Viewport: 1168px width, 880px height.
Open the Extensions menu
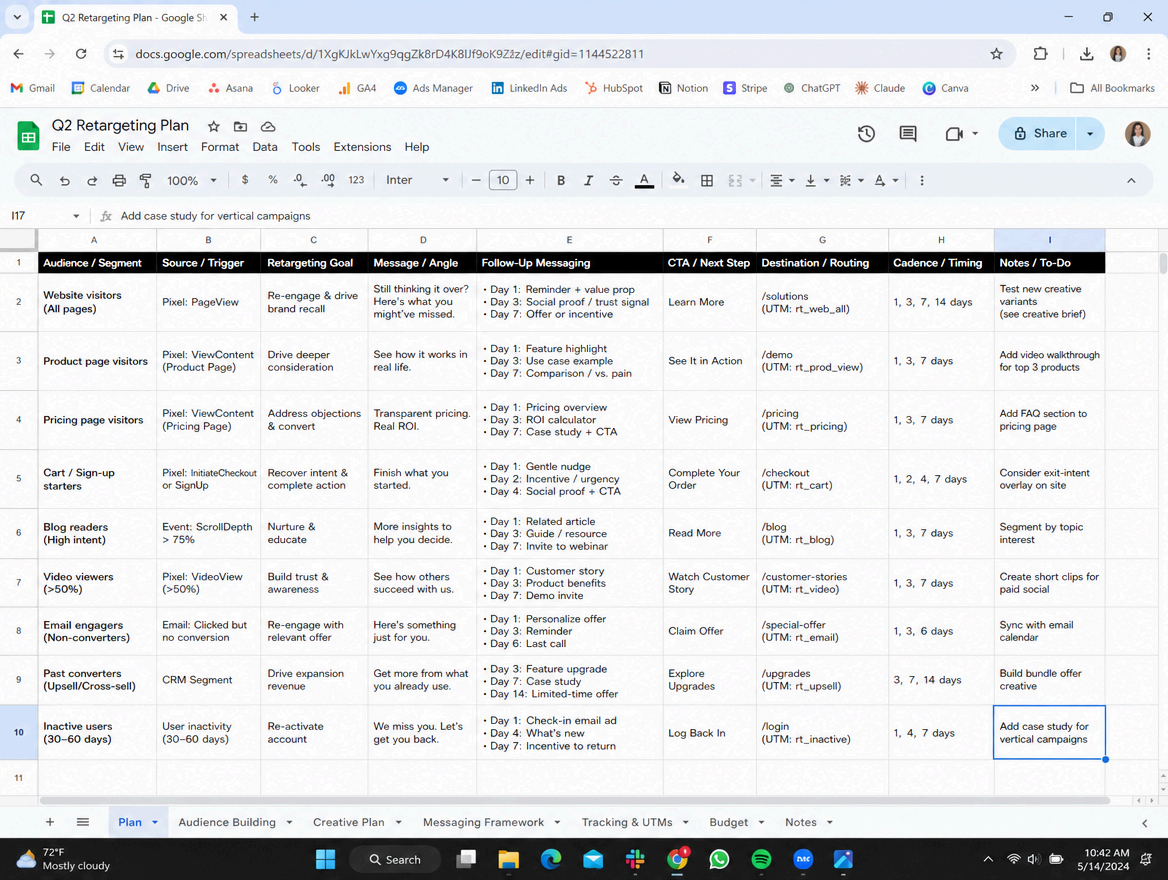click(362, 147)
